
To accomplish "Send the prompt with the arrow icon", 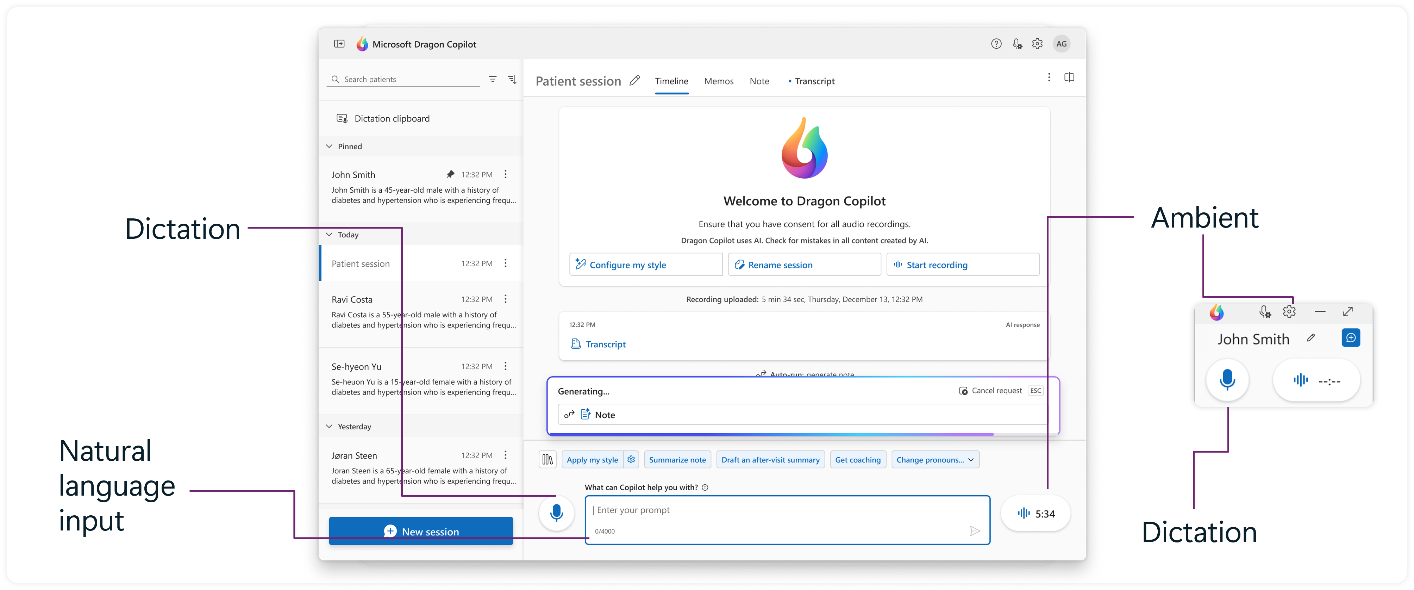I will pyautogui.click(x=975, y=531).
